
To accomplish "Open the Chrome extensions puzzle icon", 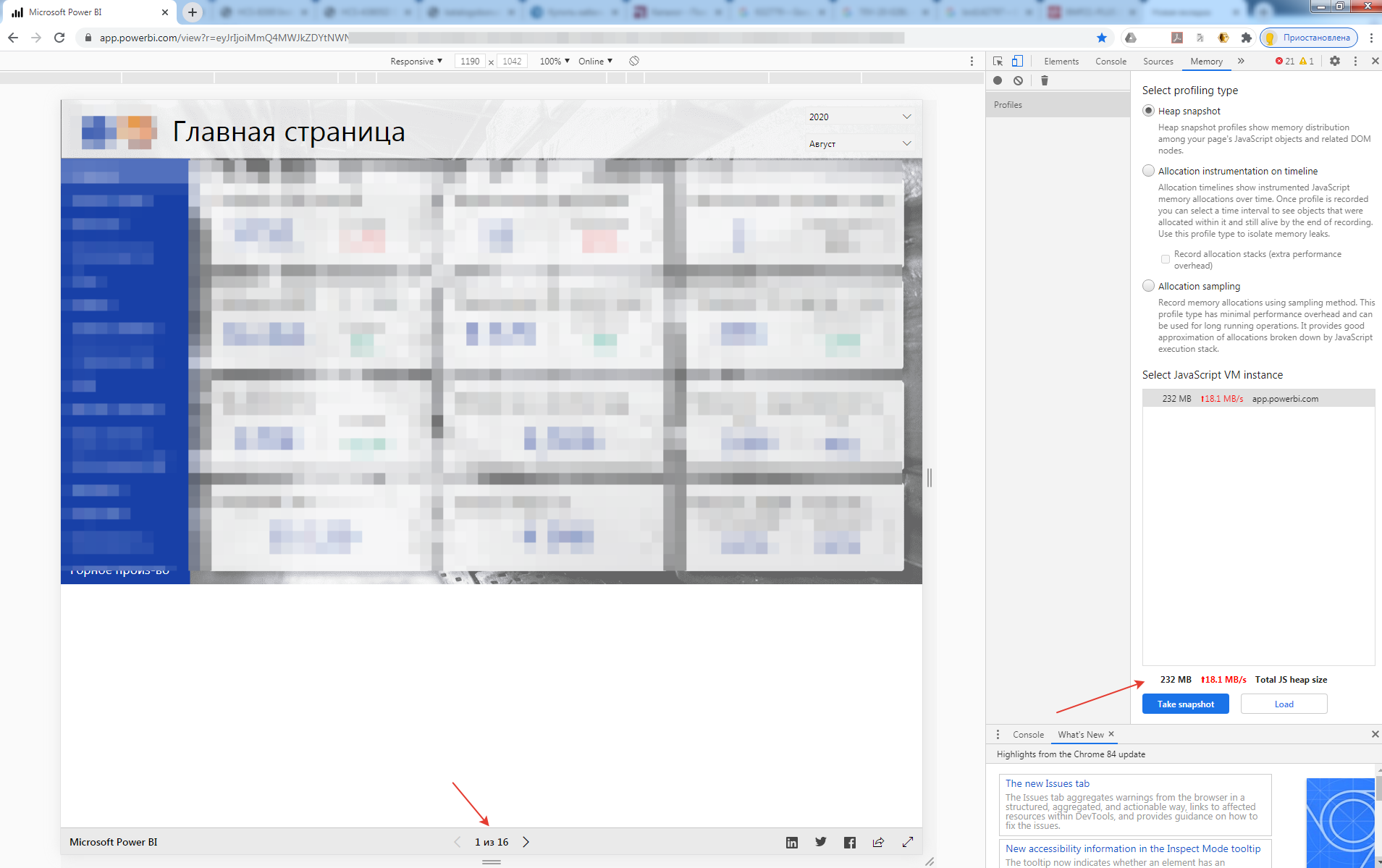I will (x=1246, y=38).
